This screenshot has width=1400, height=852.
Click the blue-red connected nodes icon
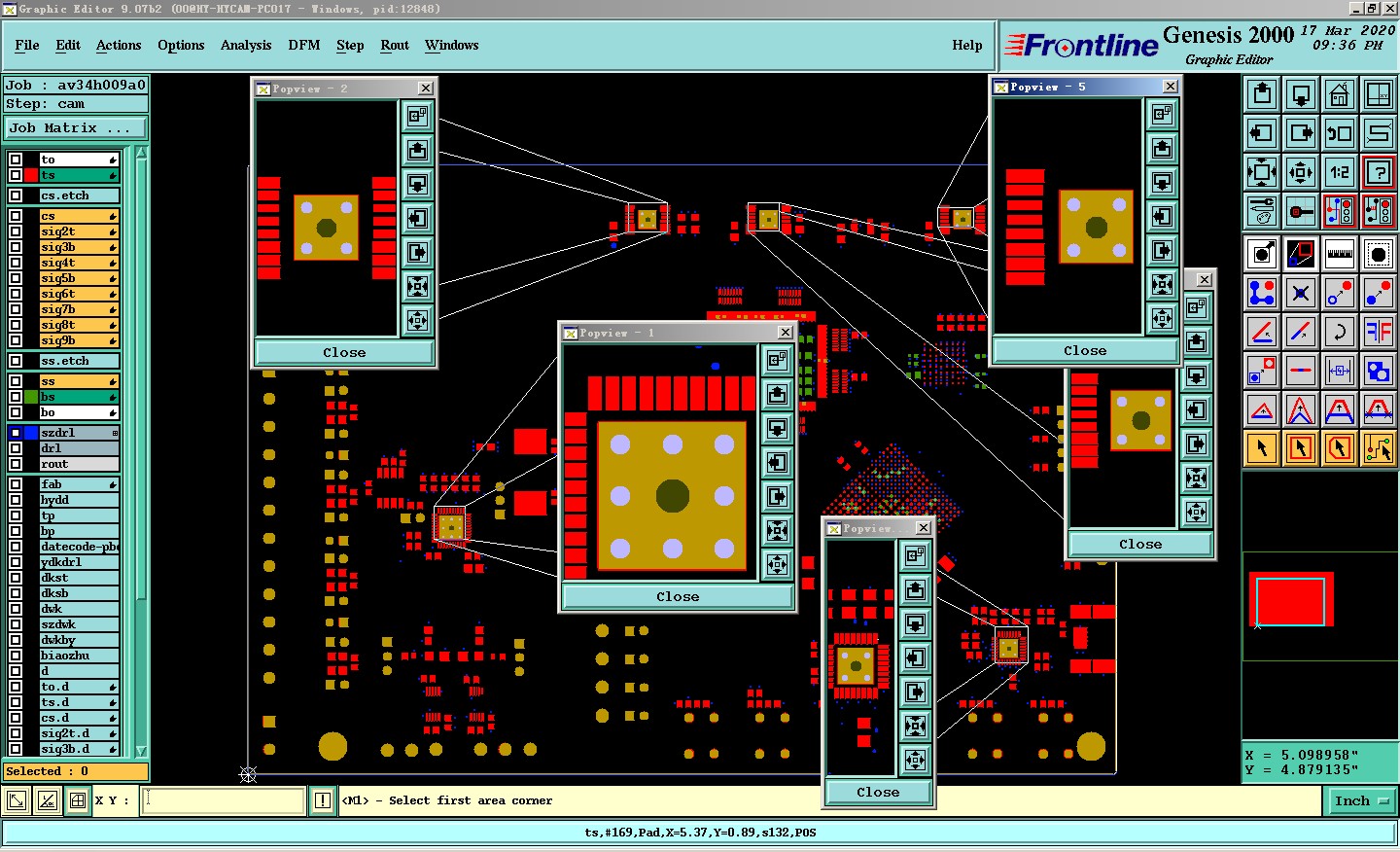pos(1262,293)
